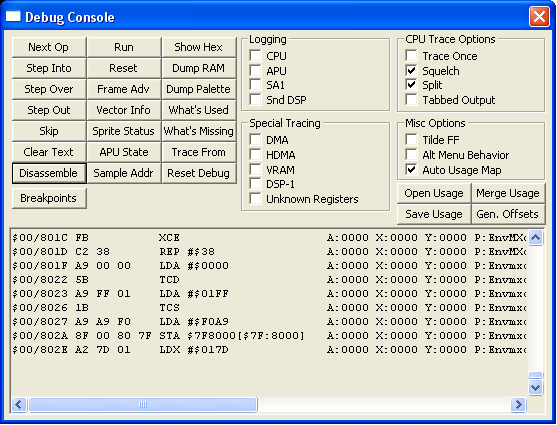Show the APU State
This screenshot has height=425, width=557.
[x=124, y=152]
